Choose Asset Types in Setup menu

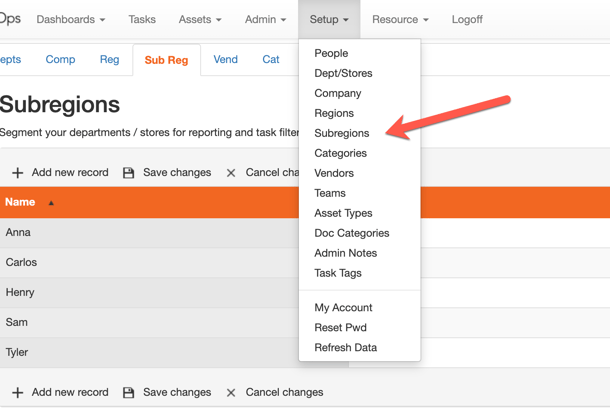pos(343,213)
